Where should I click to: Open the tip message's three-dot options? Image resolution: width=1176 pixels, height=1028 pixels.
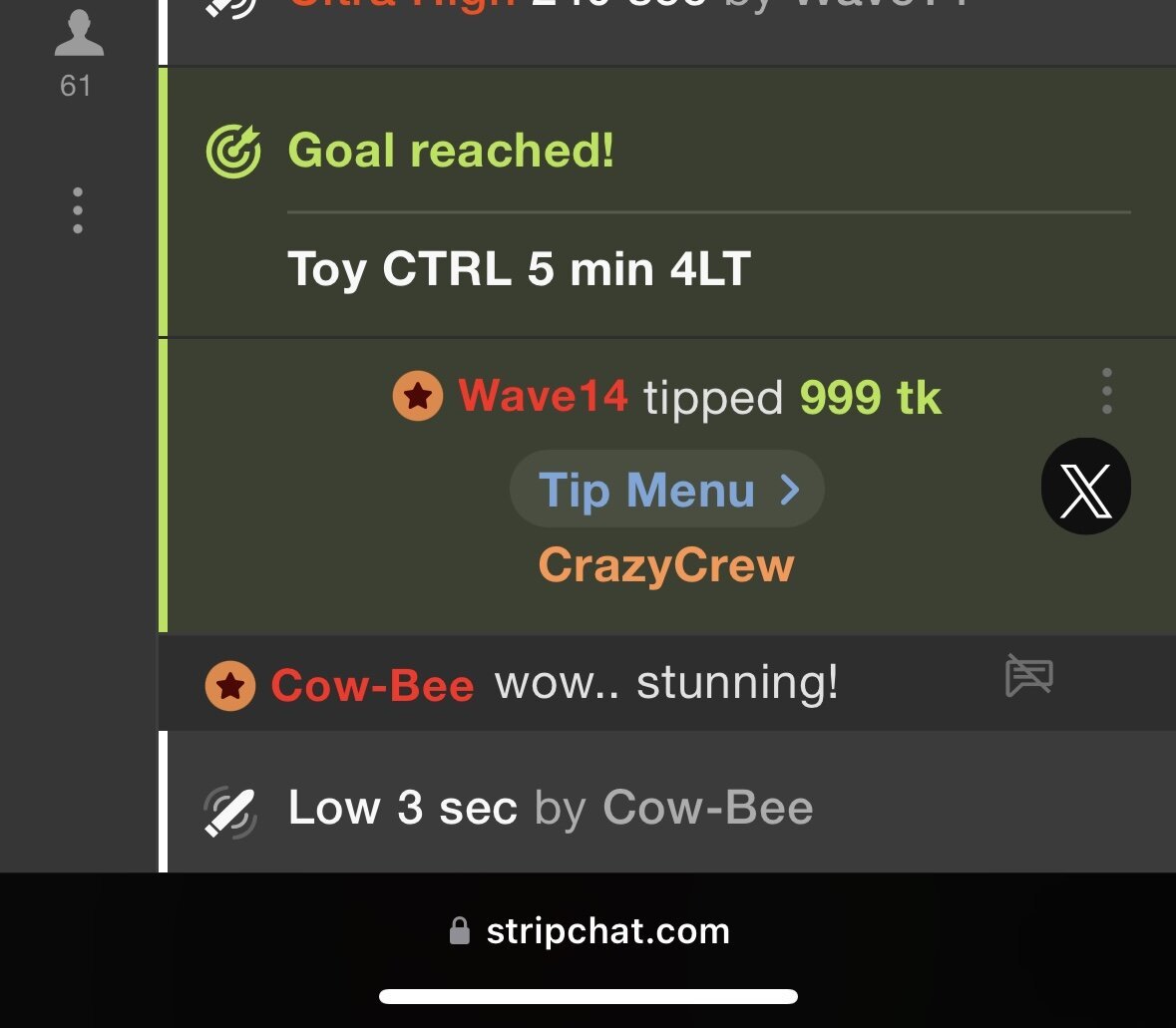[1106, 391]
